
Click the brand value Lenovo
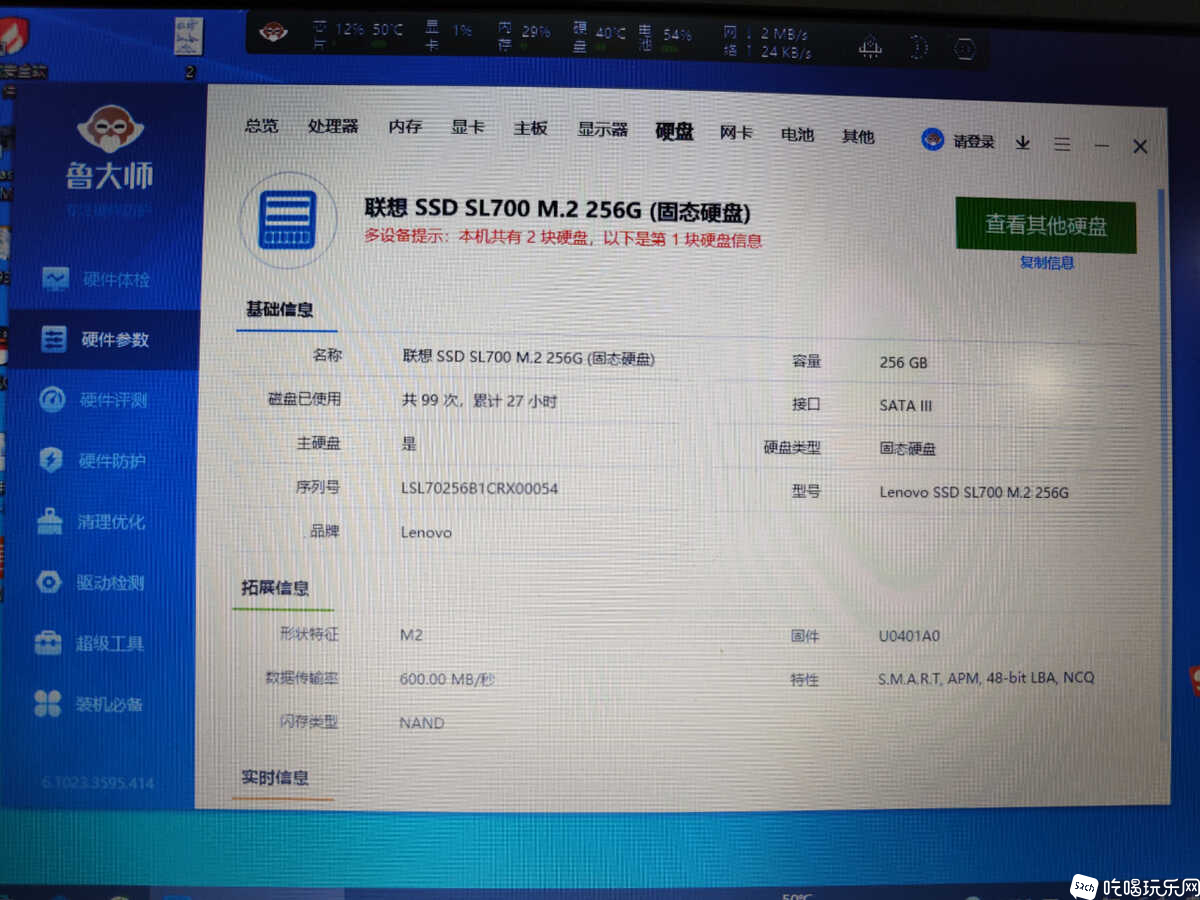coord(426,532)
